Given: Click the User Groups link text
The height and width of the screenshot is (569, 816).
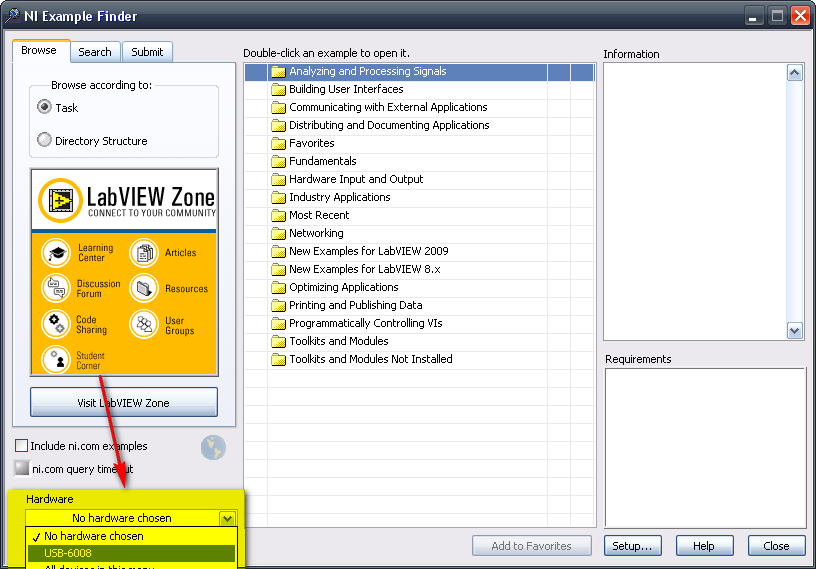Looking at the screenshot, I should (180, 325).
